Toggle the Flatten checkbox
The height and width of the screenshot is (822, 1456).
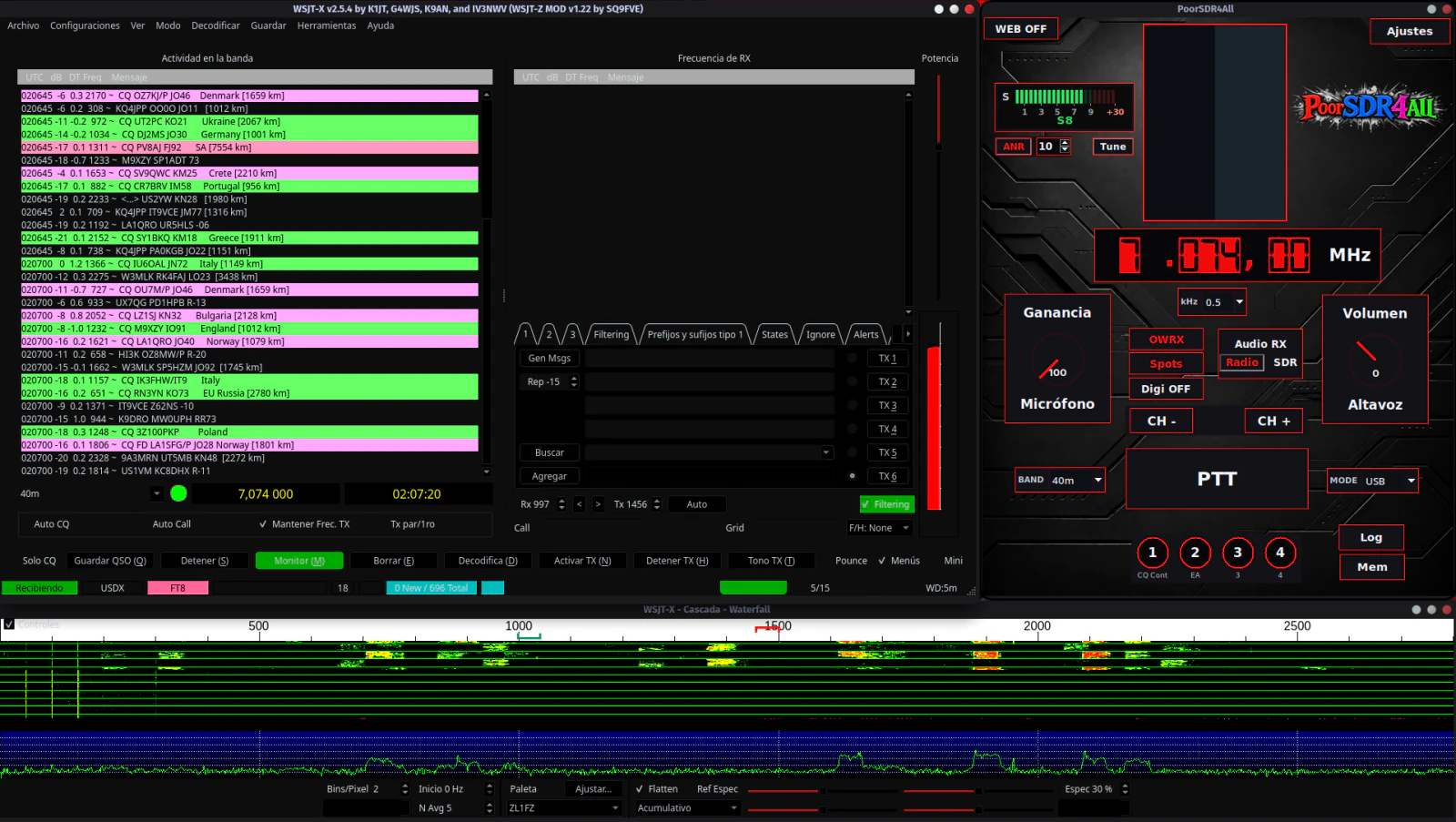pyautogui.click(x=656, y=789)
